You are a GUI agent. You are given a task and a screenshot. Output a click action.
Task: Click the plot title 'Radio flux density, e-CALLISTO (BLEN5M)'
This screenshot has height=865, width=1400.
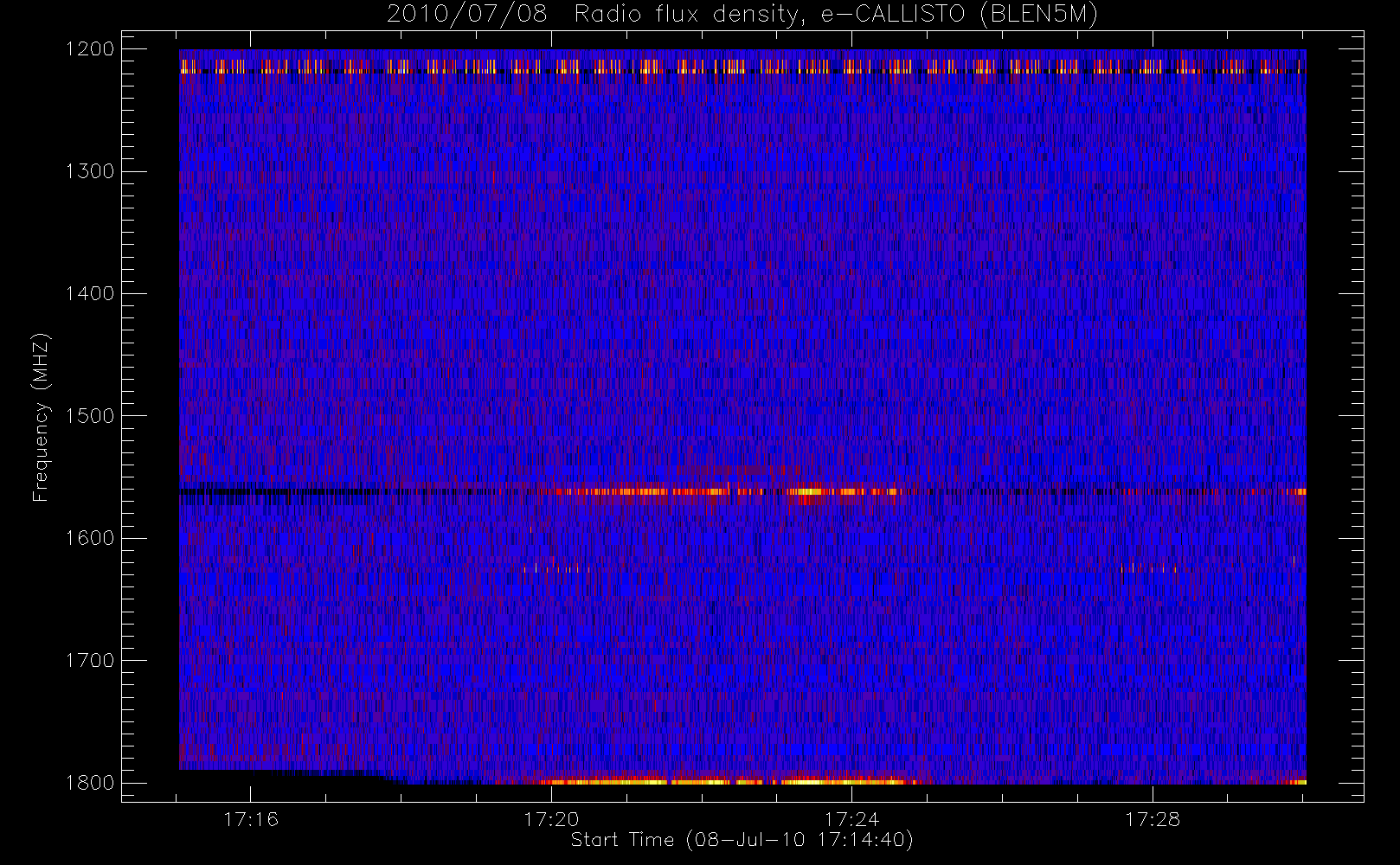click(835, 14)
